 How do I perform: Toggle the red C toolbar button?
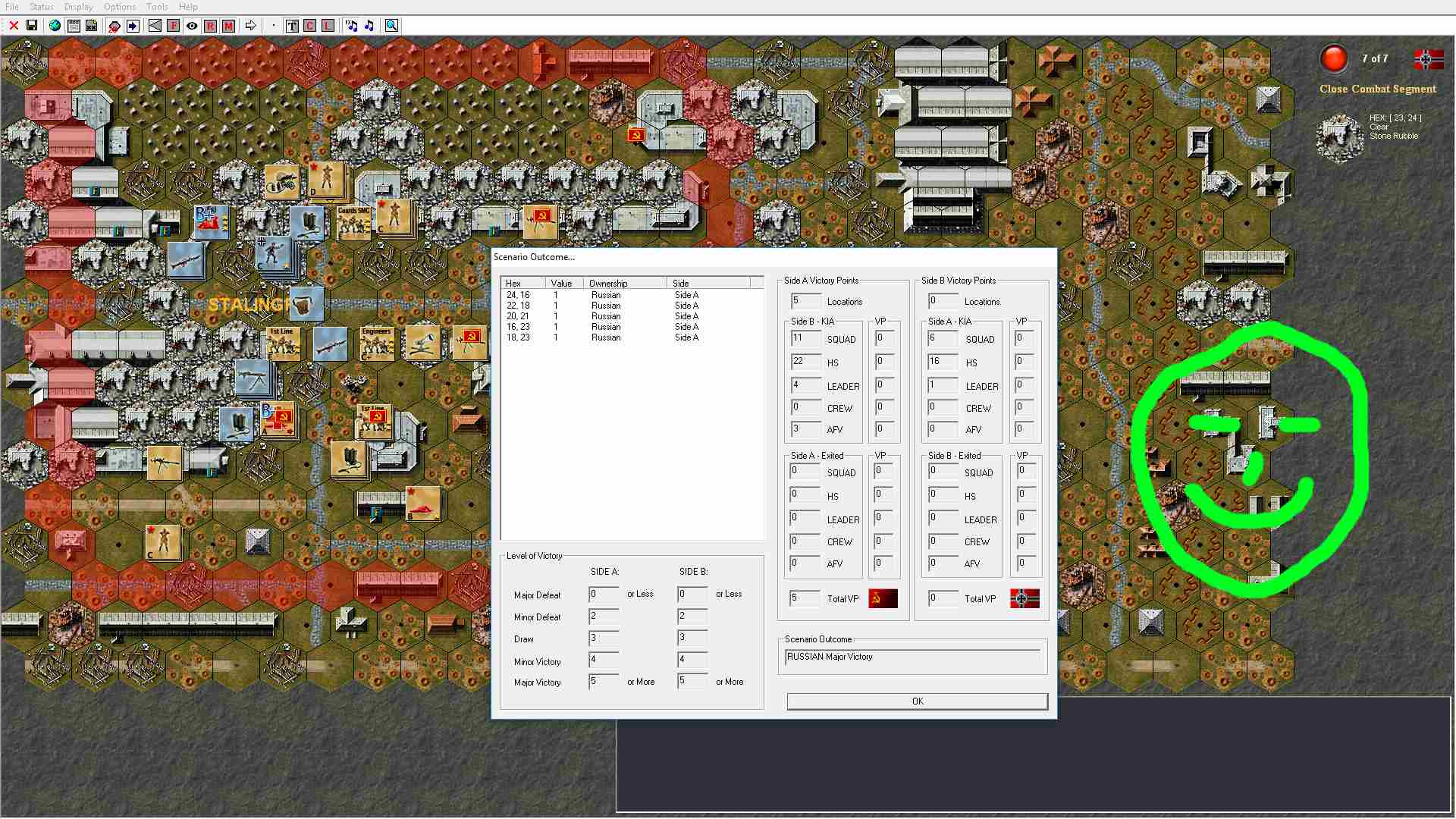coord(310,26)
